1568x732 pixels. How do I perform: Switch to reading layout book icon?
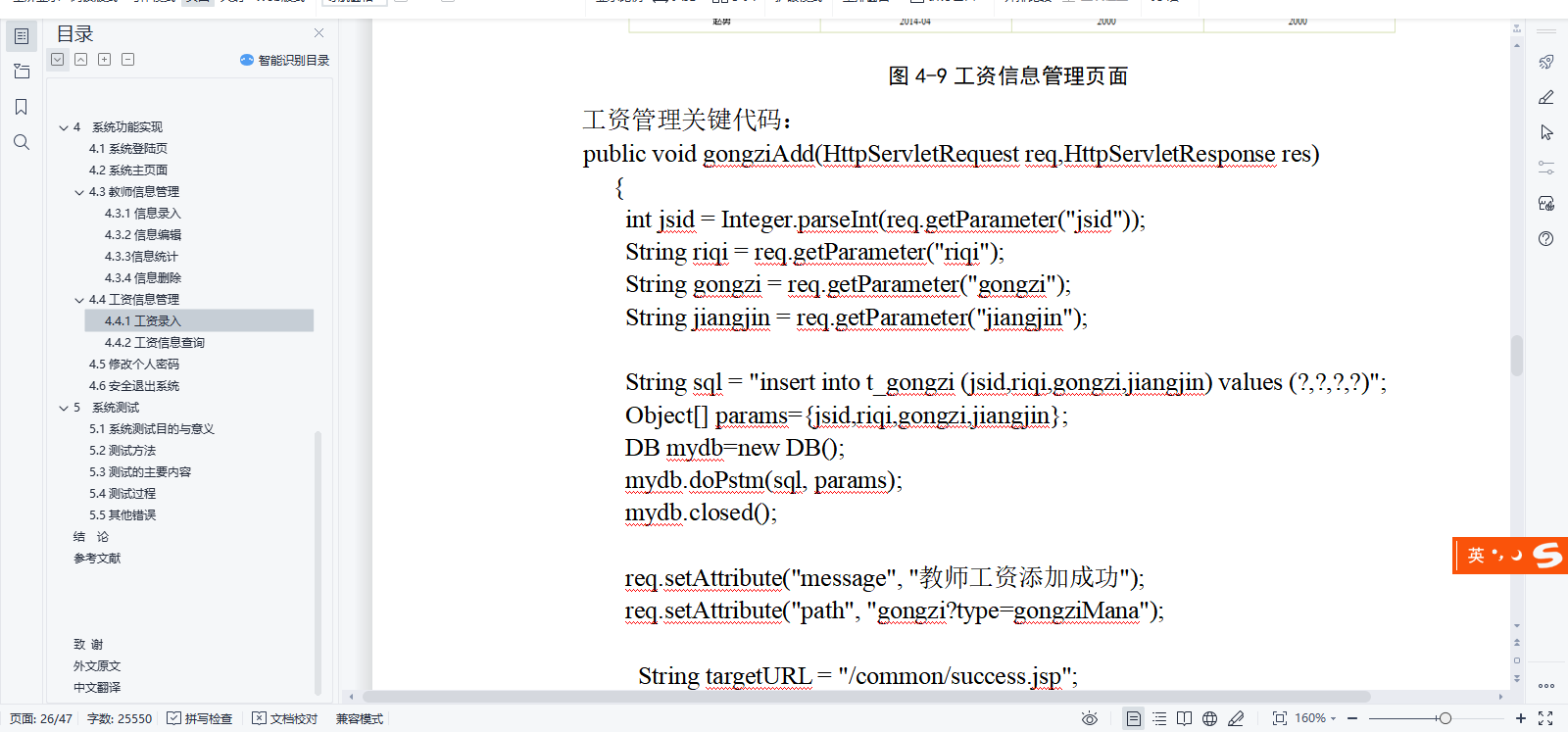pyautogui.click(x=1185, y=718)
